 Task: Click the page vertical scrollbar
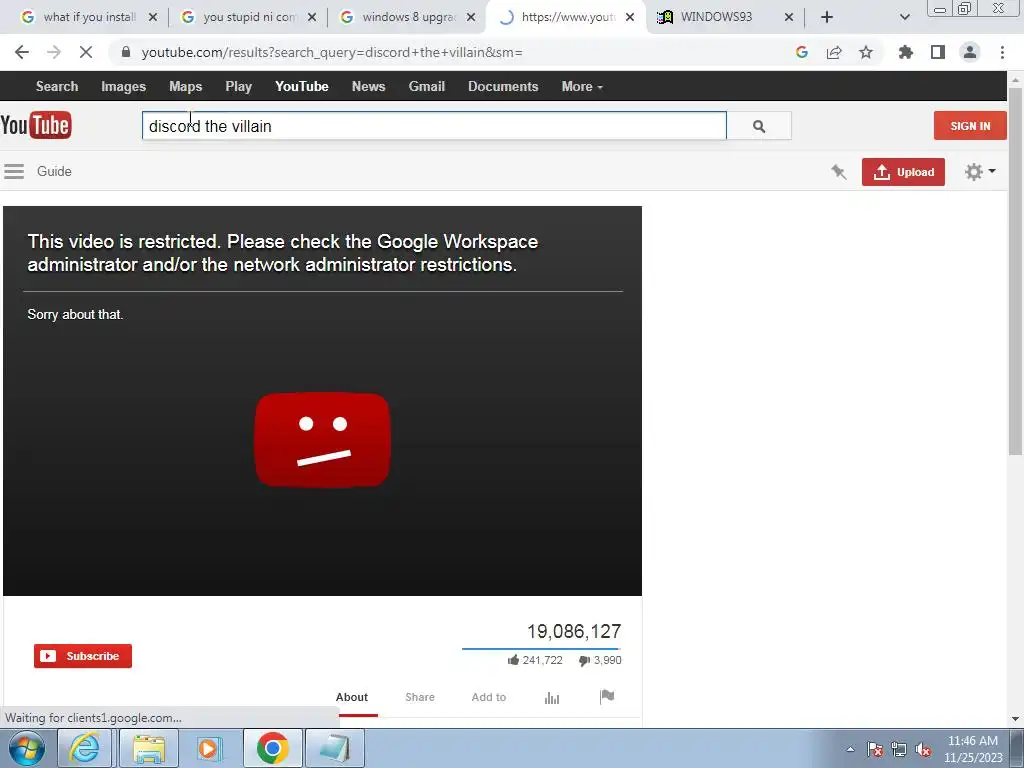[1015, 271]
